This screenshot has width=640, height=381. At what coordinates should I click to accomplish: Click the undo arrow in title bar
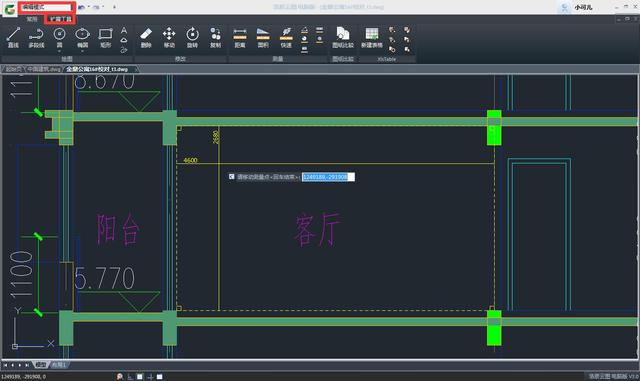(x=81, y=7)
